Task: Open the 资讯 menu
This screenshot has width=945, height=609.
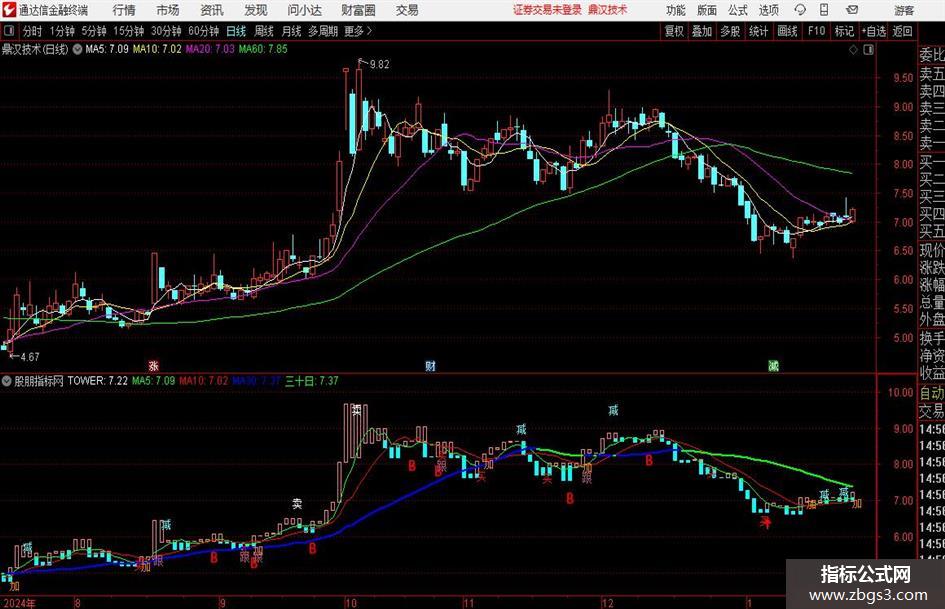Action: coord(212,10)
